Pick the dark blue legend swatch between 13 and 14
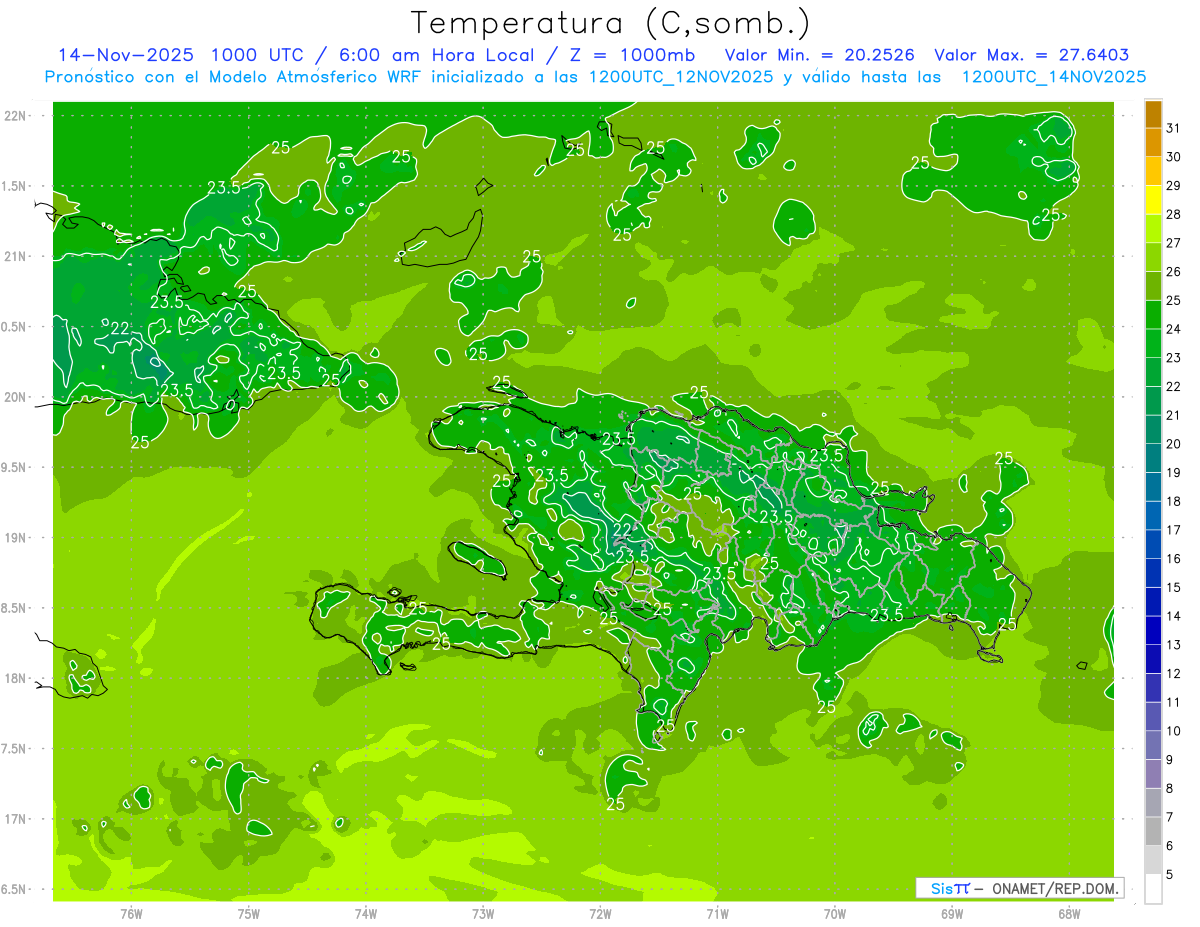Image resolution: width=1200 pixels, height=927 pixels. coord(1153,630)
